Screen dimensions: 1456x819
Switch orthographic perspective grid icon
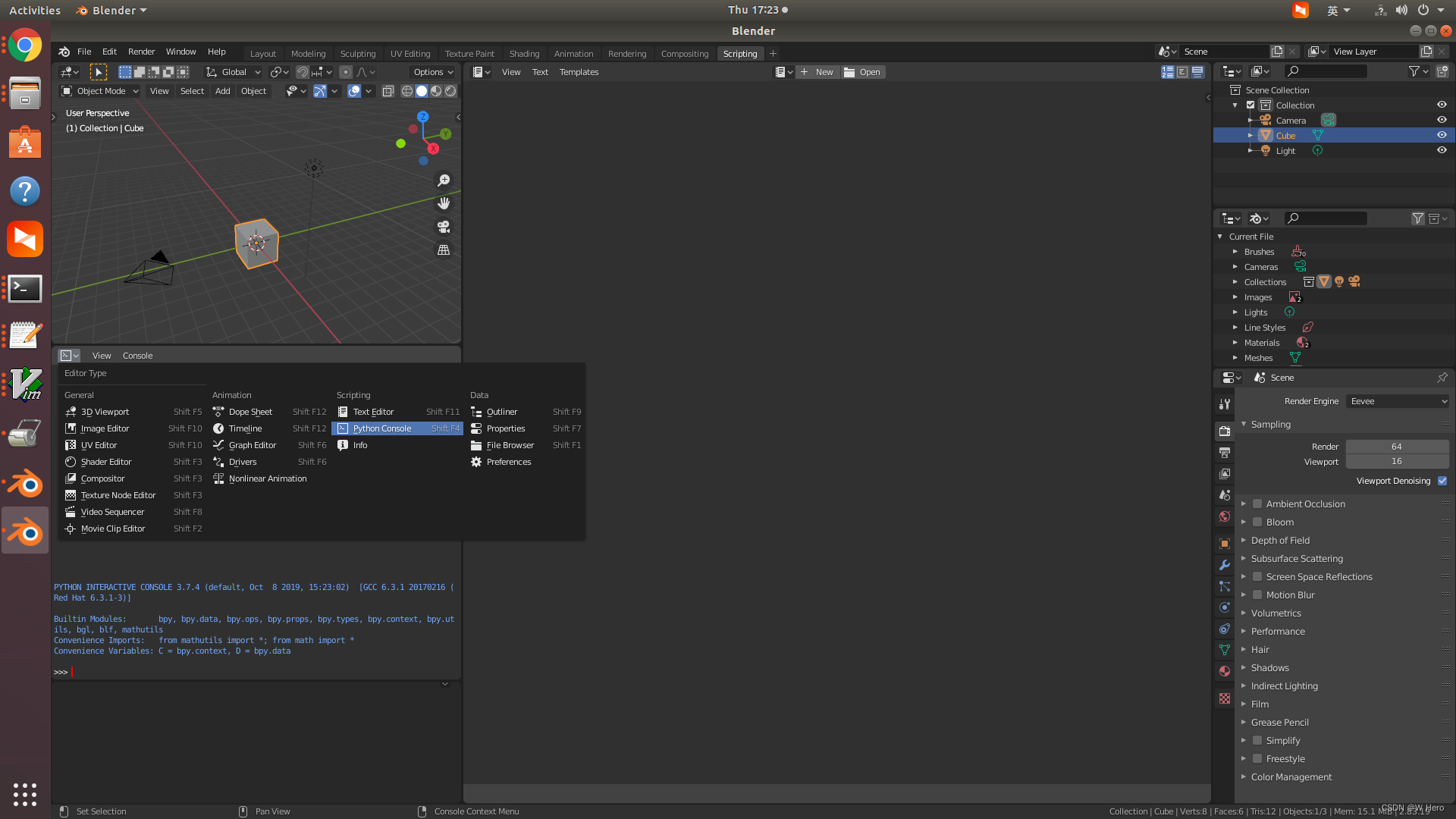pos(444,250)
